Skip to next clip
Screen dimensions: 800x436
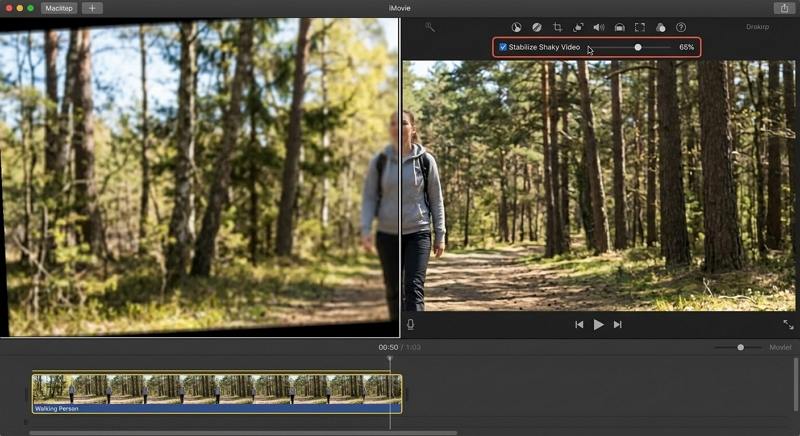click(x=618, y=324)
